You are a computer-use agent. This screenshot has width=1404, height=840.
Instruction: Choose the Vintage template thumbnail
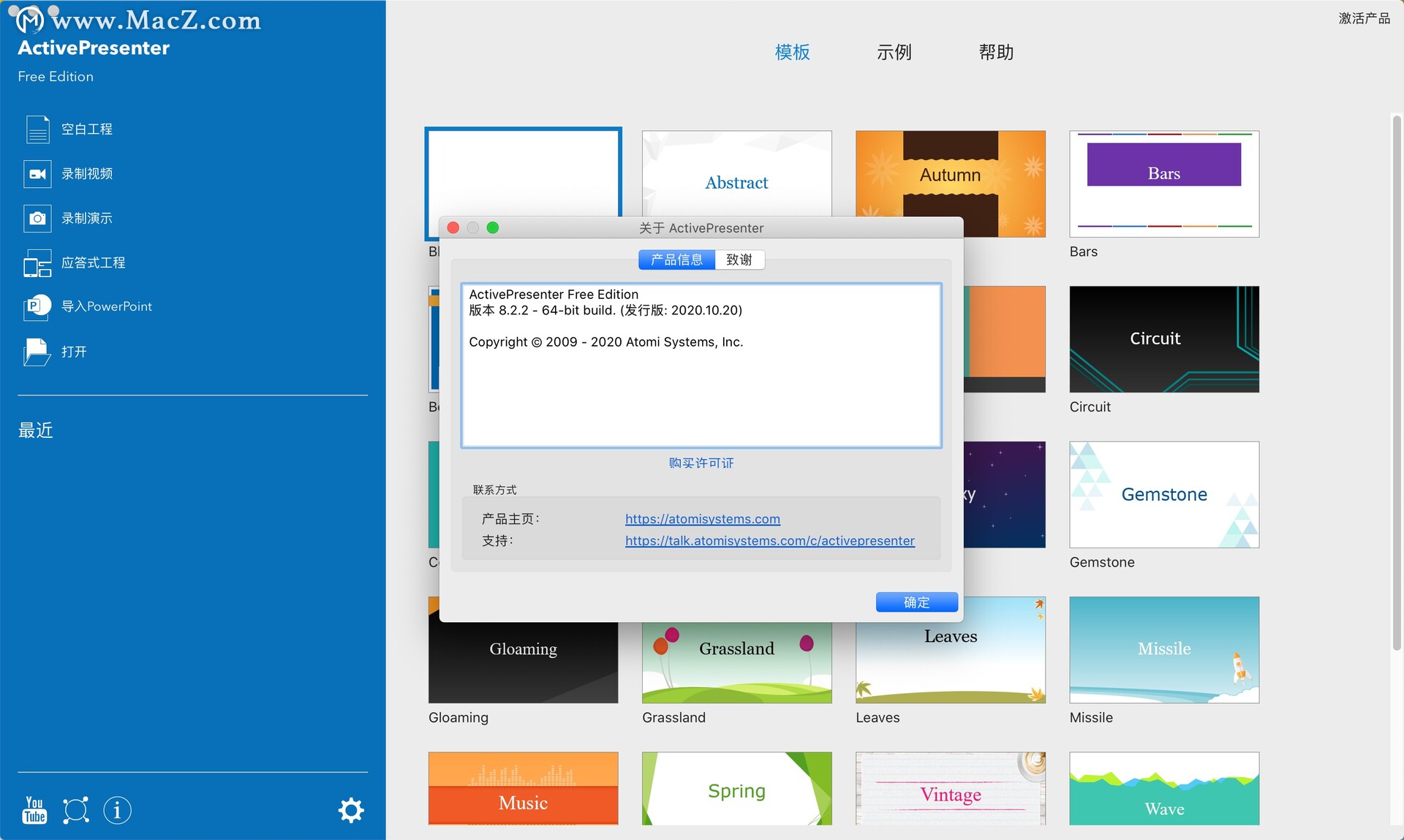pos(951,789)
